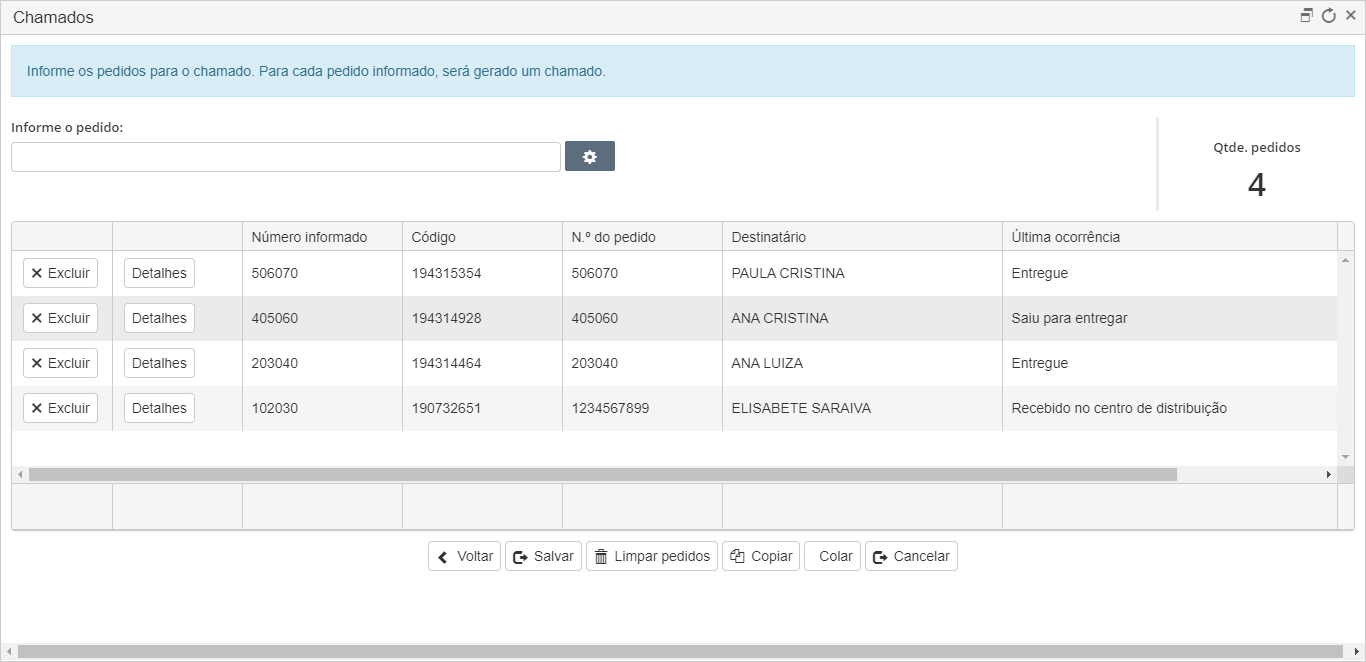This screenshot has width=1366, height=662.
Task: Remove the order row for ANA LUIZA
Action: tap(60, 363)
